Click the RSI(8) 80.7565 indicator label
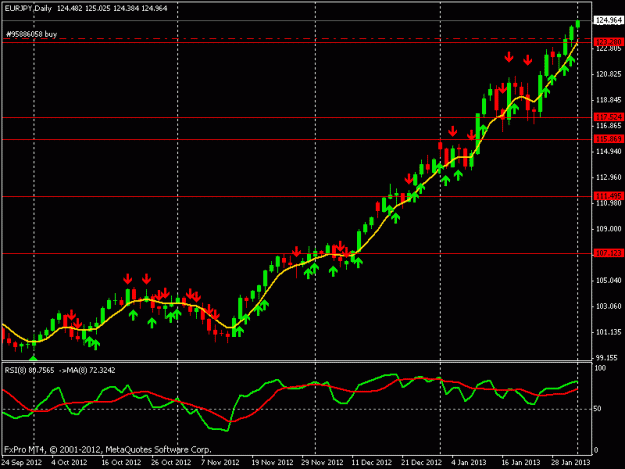 pyautogui.click(x=29, y=370)
